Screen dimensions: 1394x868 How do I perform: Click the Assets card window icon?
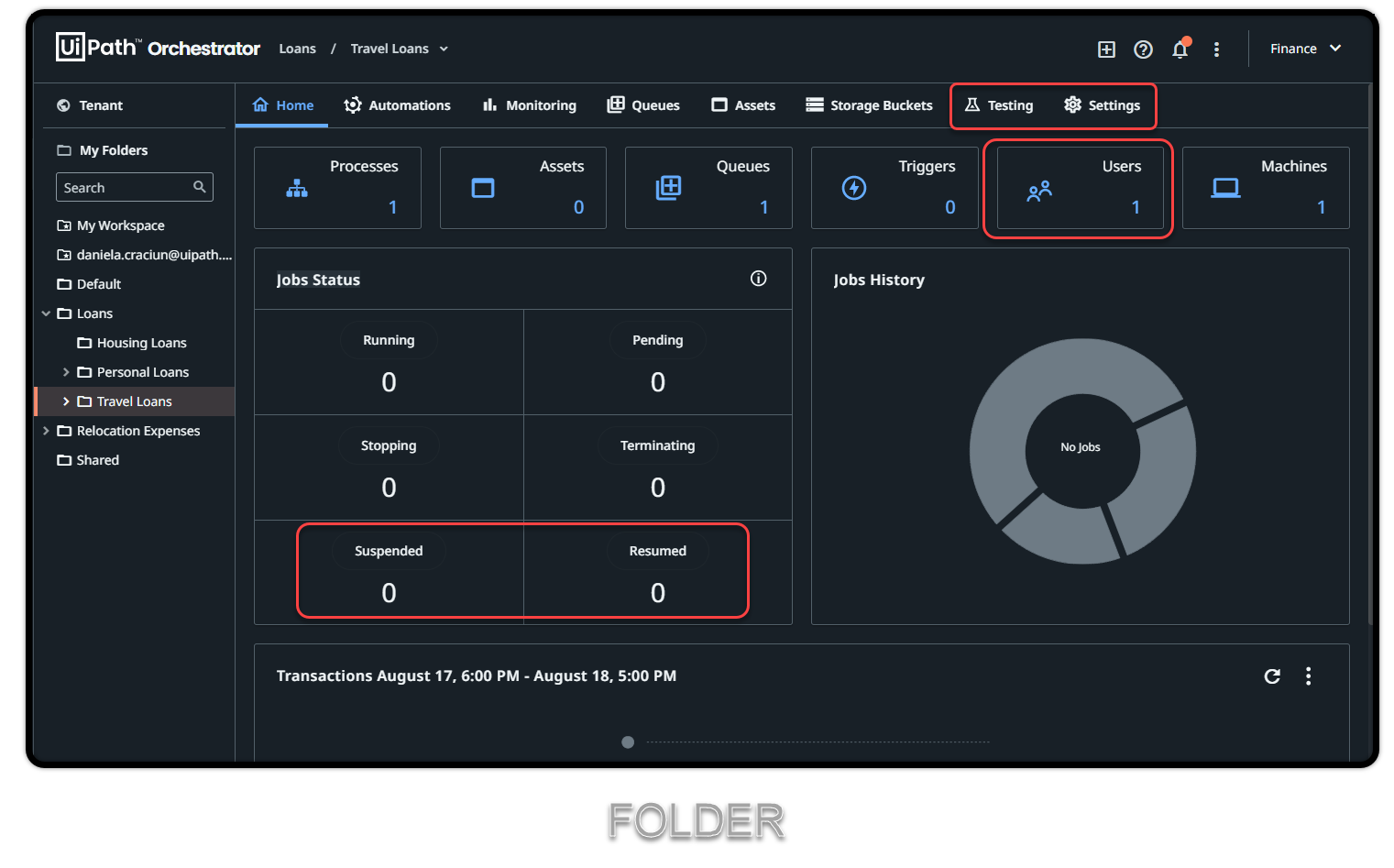[x=483, y=188]
